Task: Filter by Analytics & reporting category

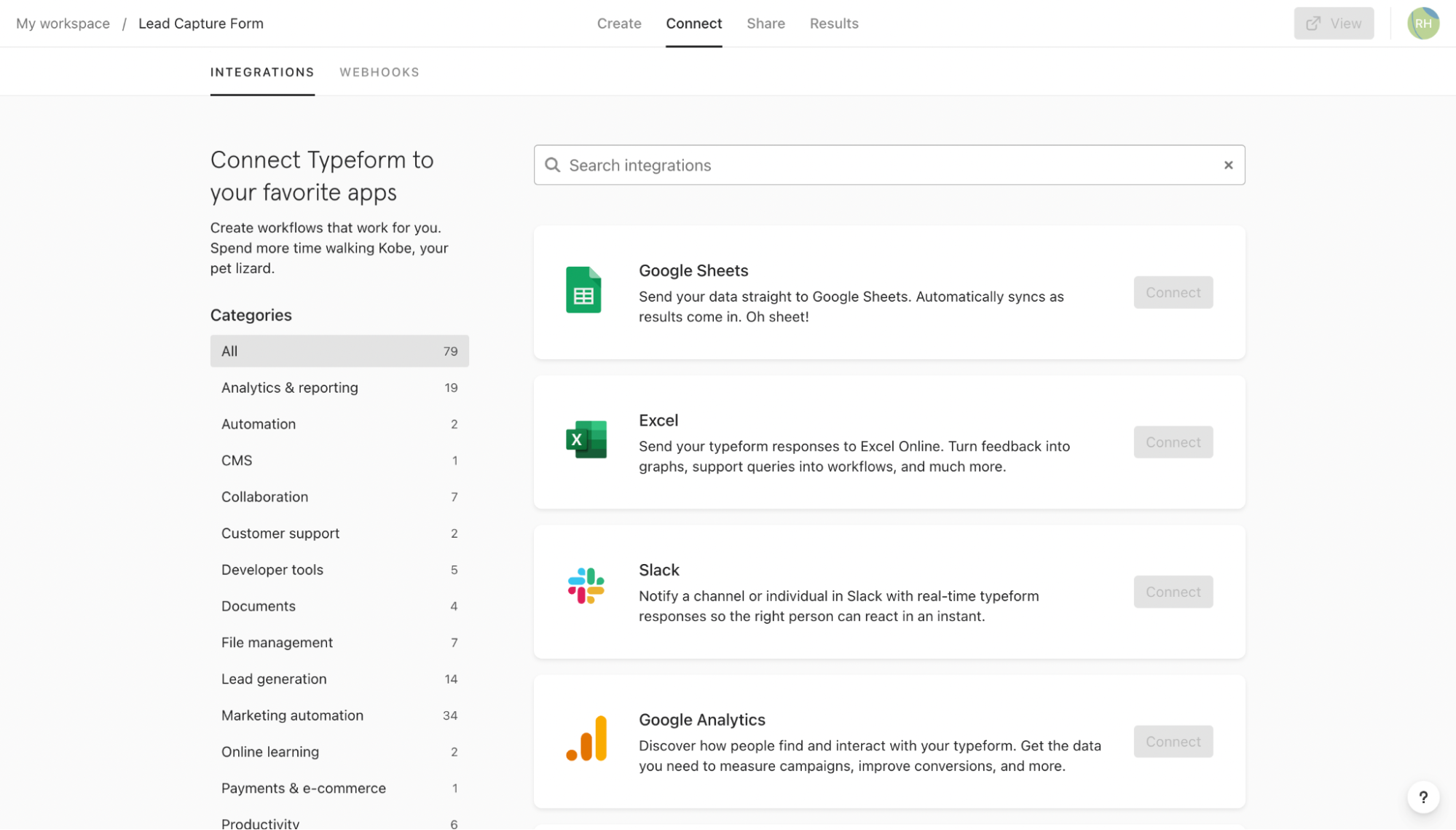Action: coord(339,388)
